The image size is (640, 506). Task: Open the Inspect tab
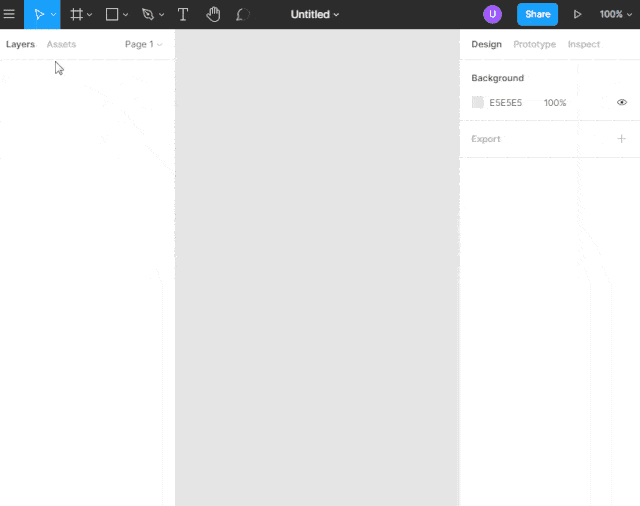[x=584, y=44]
